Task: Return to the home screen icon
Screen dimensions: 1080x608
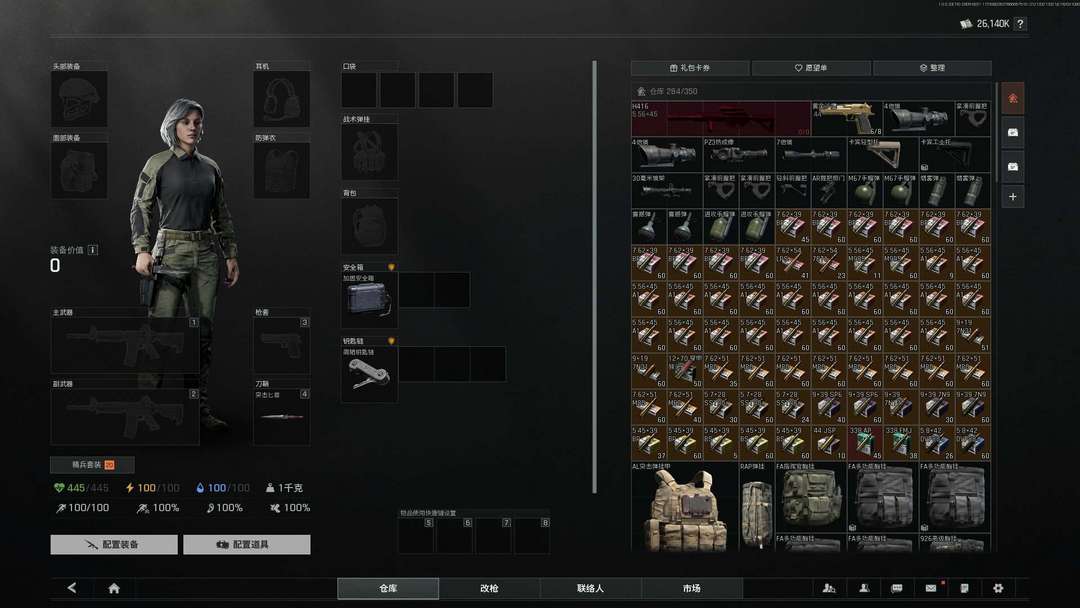Action: 114,588
